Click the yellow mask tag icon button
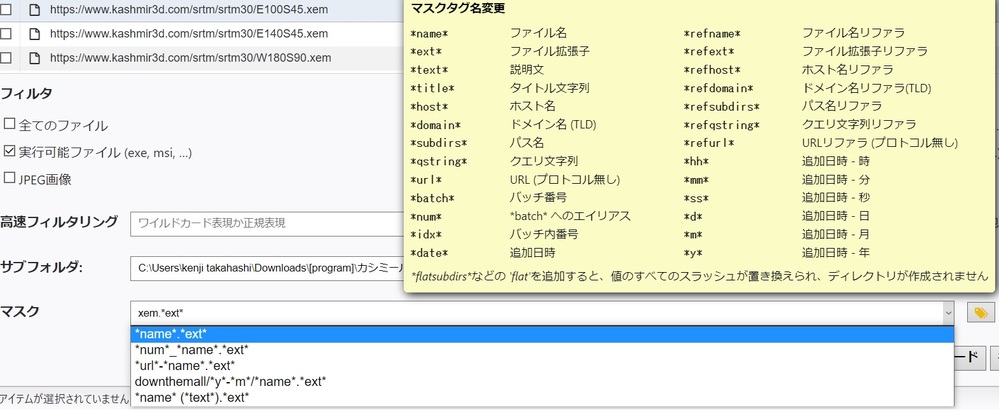Image resolution: width=999 pixels, height=412 pixels. (981, 313)
